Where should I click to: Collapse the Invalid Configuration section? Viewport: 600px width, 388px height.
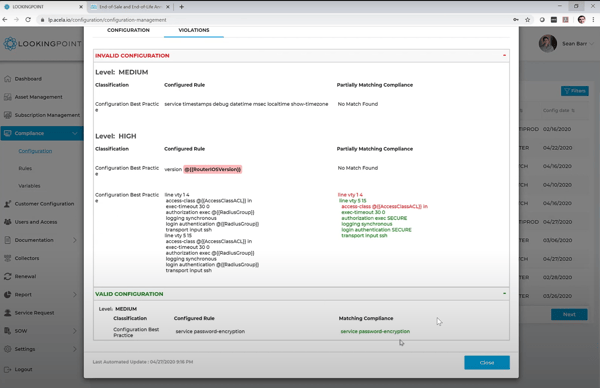(x=504, y=55)
